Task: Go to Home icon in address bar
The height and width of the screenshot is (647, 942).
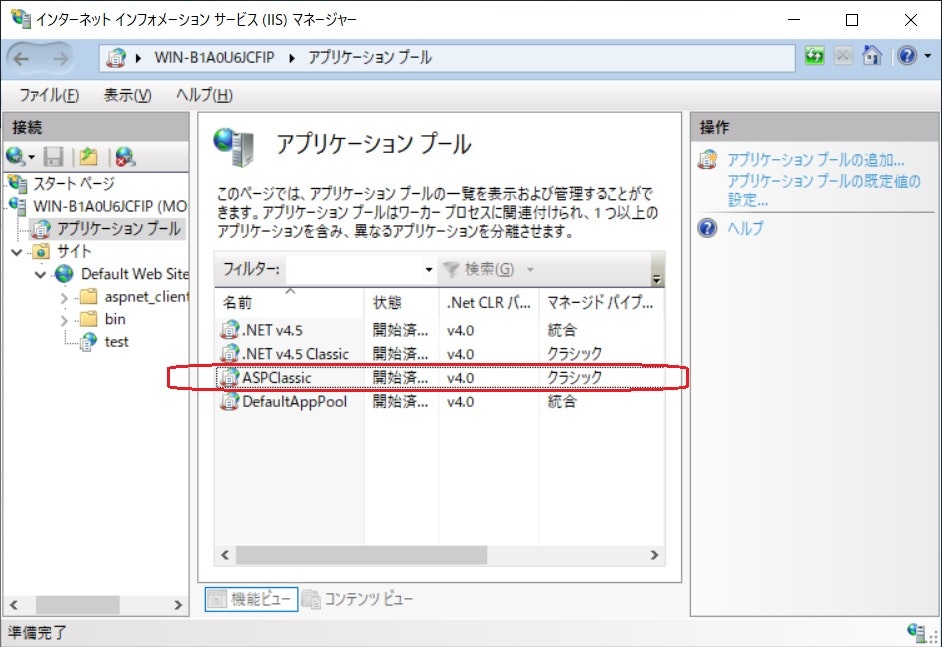Action: pos(871,56)
